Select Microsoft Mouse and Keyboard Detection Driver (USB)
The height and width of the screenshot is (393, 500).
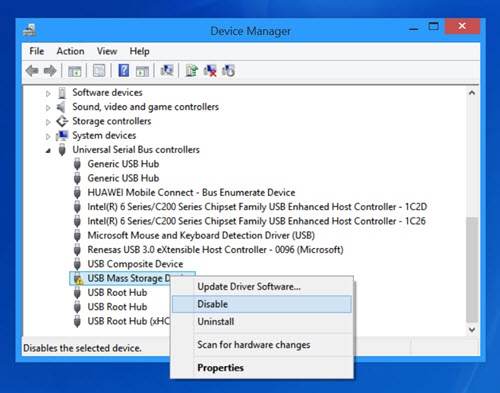pyautogui.click(x=201, y=235)
